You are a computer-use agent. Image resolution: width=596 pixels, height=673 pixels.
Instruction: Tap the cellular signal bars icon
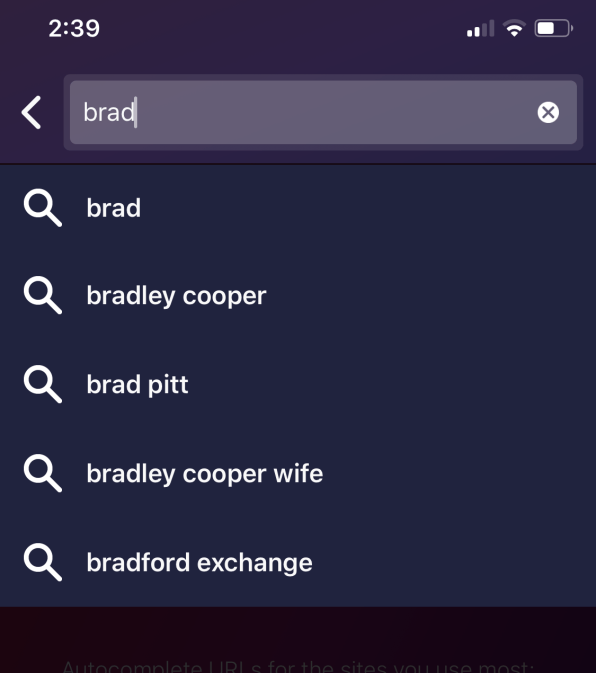(x=481, y=28)
